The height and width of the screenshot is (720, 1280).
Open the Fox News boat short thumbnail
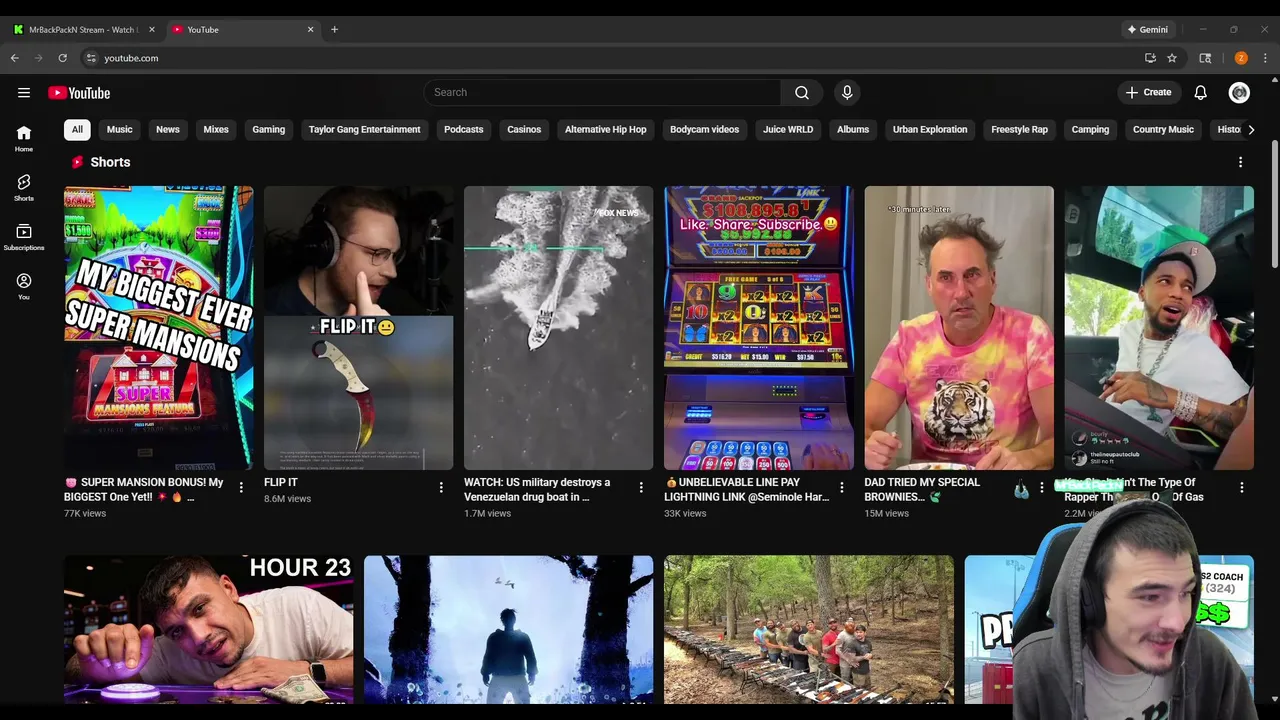558,328
